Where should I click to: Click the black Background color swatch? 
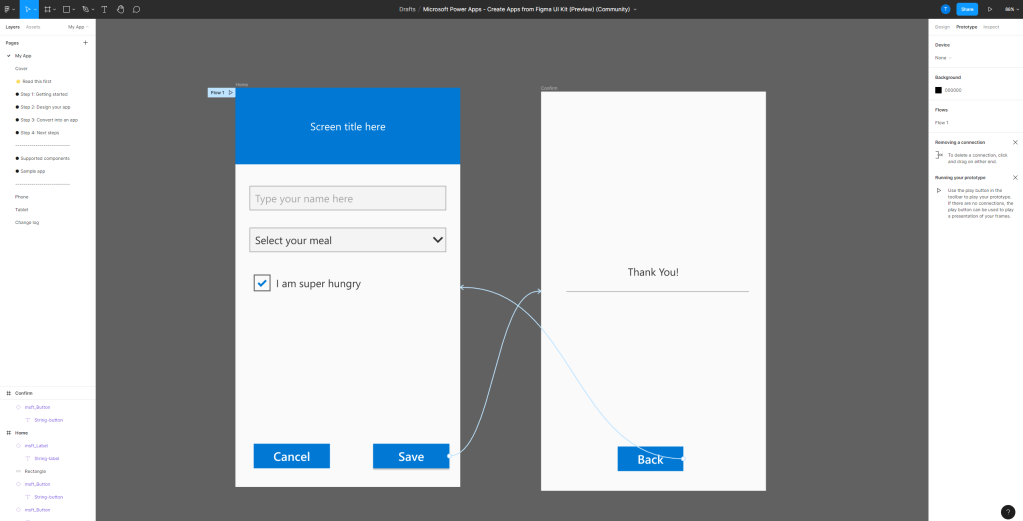click(938, 90)
